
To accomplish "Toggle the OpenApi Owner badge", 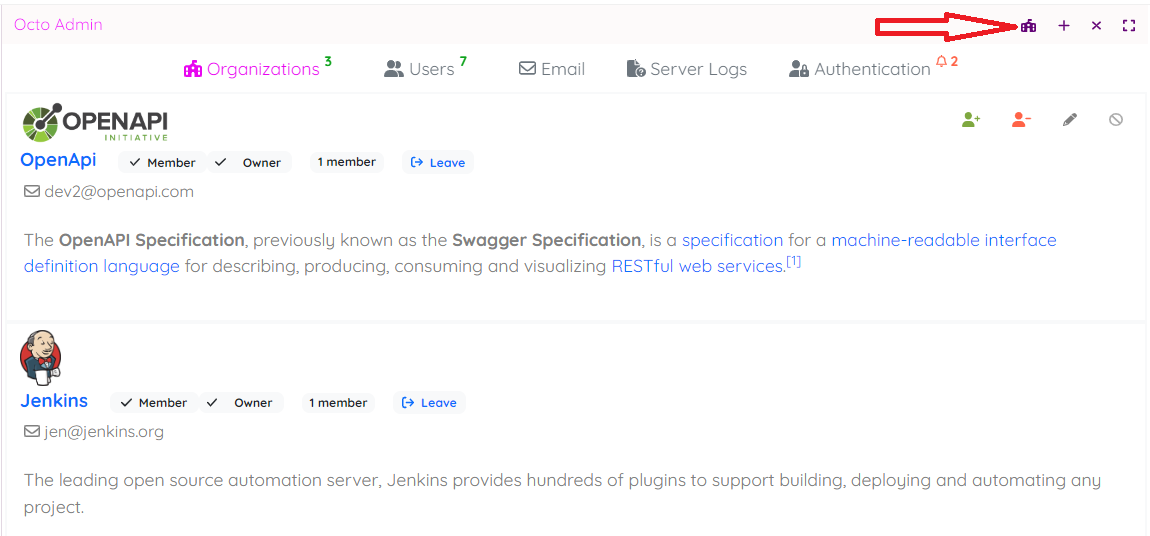I will click(x=249, y=163).
